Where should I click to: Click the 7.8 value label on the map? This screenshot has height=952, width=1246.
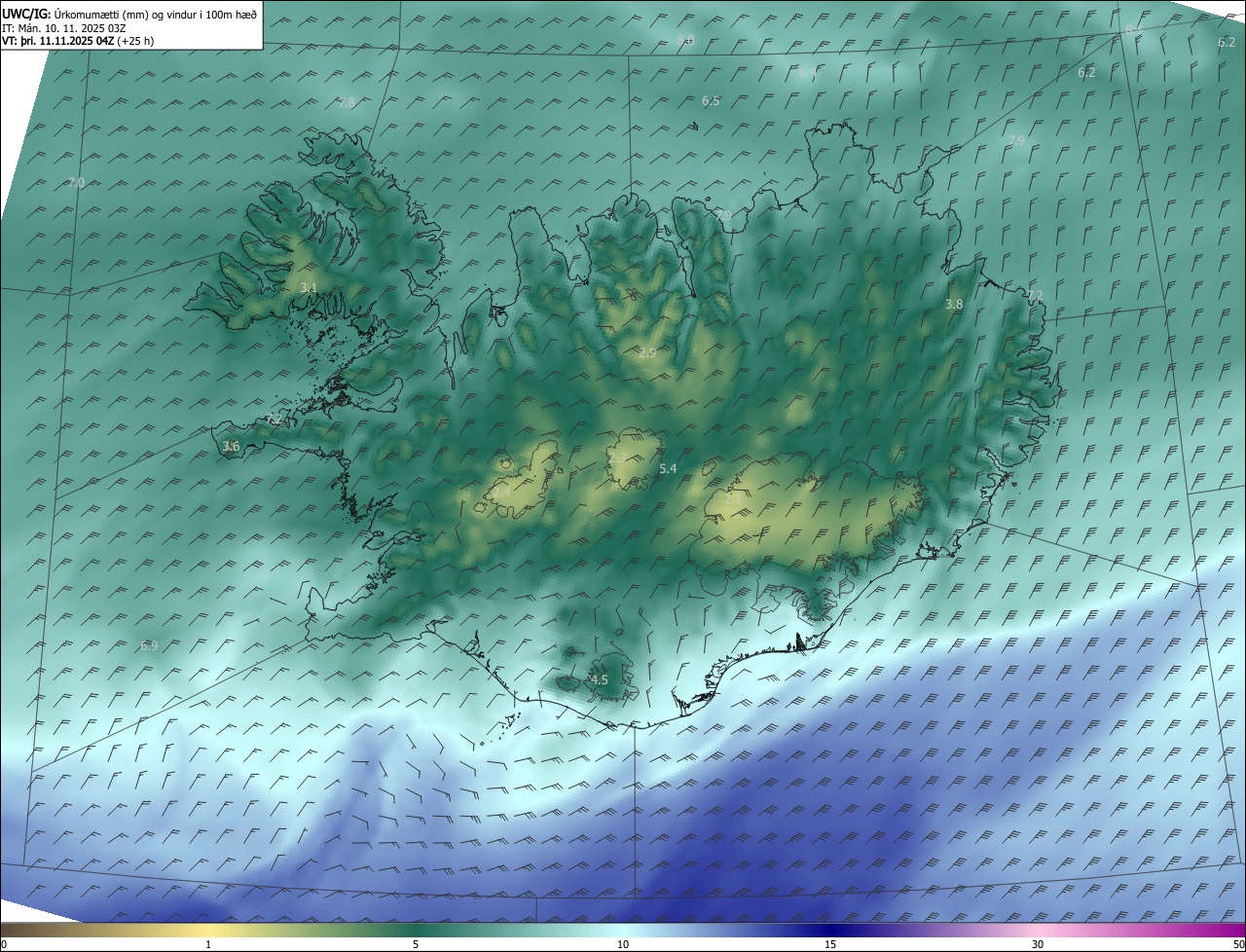coord(347,102)
